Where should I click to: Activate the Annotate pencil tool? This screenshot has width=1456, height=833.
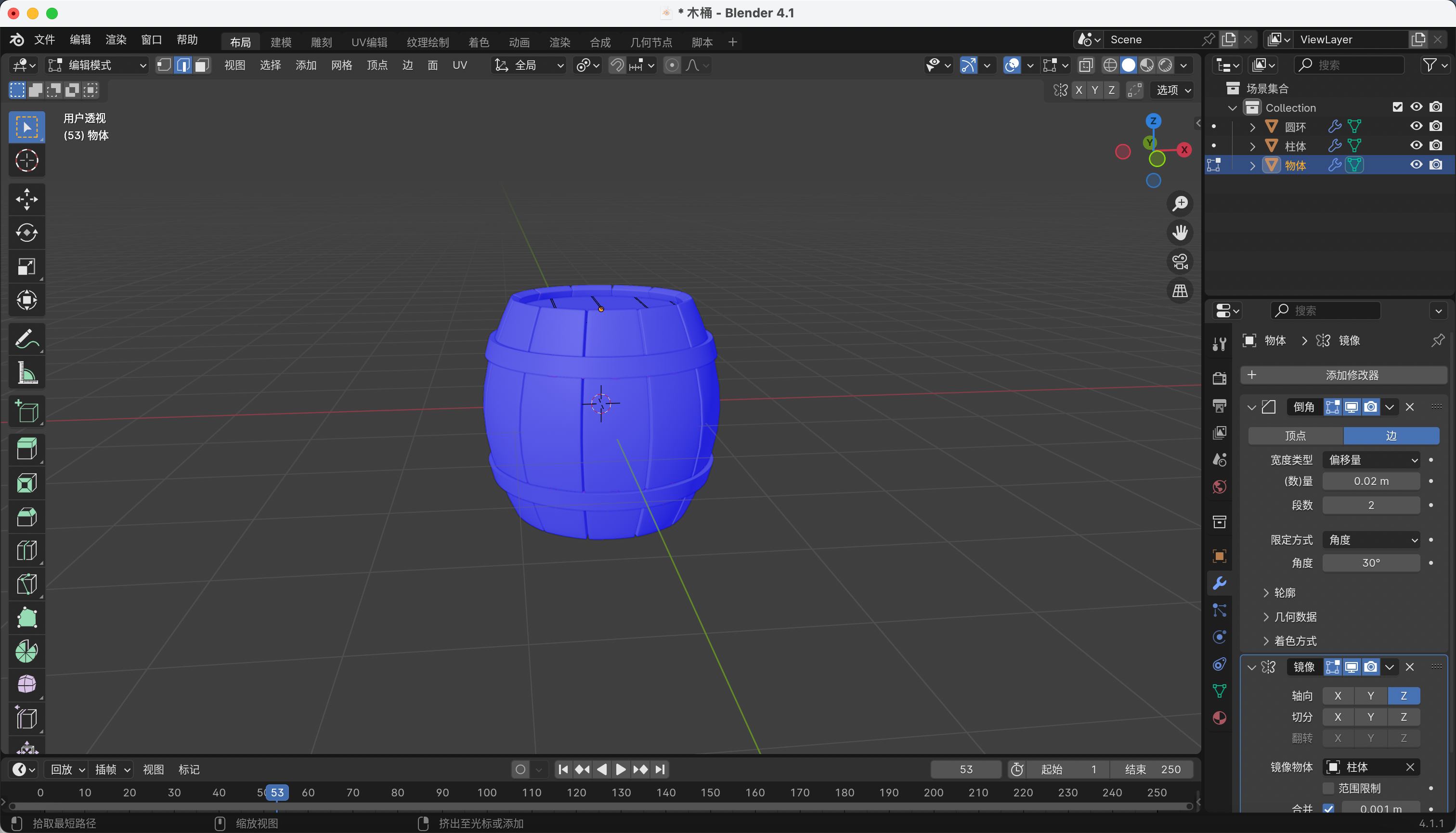click(x=26, y=338)
